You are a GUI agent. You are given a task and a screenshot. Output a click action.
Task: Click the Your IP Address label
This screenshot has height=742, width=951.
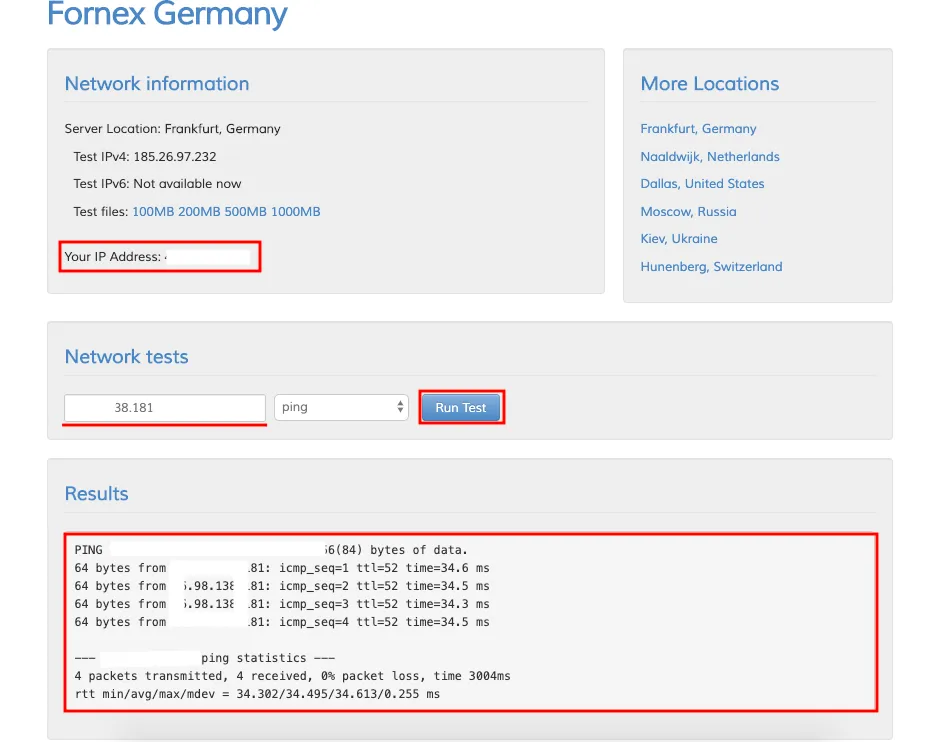[113, 257]
